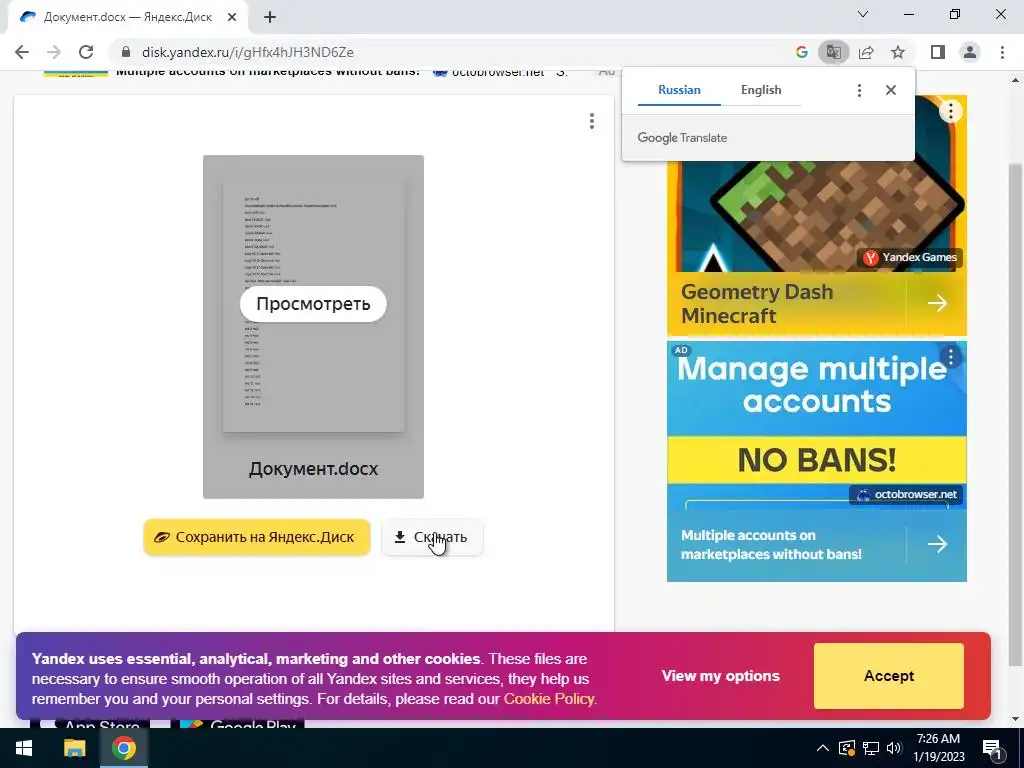This screenshot has height=768, width=1024.
Task: Open Chrome three-dot main menu
Action: (1002, 52)
